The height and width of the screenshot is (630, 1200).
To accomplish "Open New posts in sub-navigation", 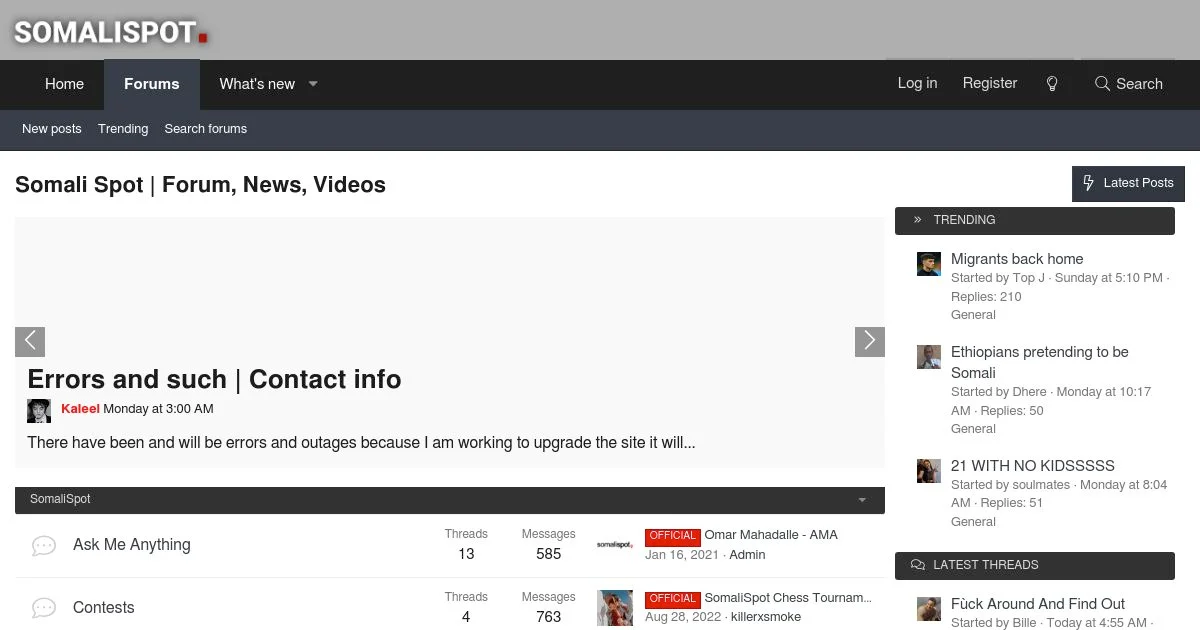I will (x=52, y=129).
